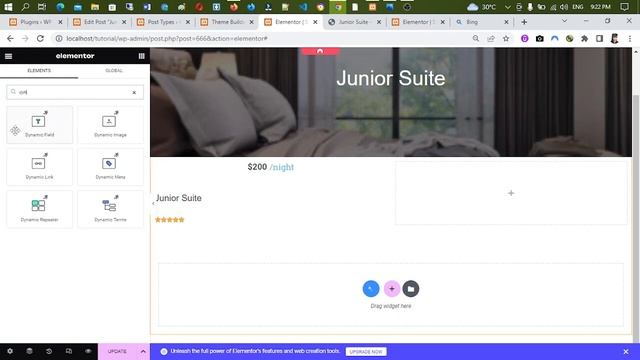This screenshot has width=640, height=360.
Task: Switch to the Plugins browser tab
Action: [36, 22]
